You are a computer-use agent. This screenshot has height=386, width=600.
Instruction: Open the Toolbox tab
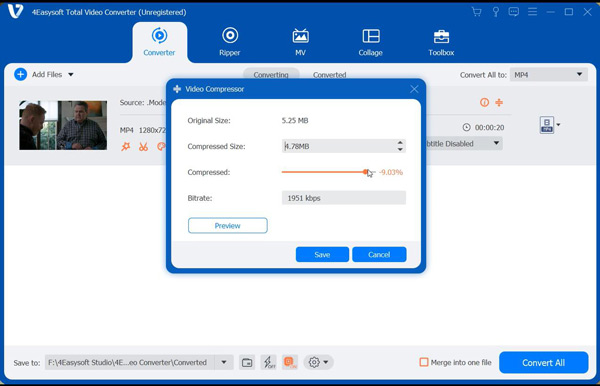441,42
